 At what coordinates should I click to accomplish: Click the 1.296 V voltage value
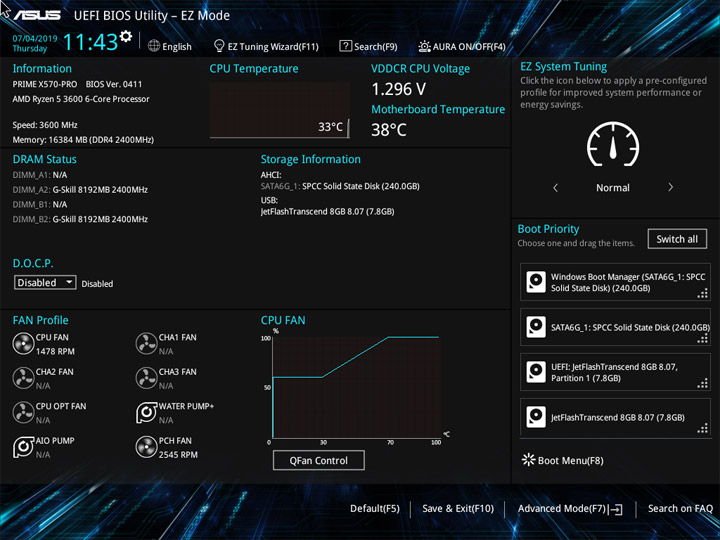[399, 89]
